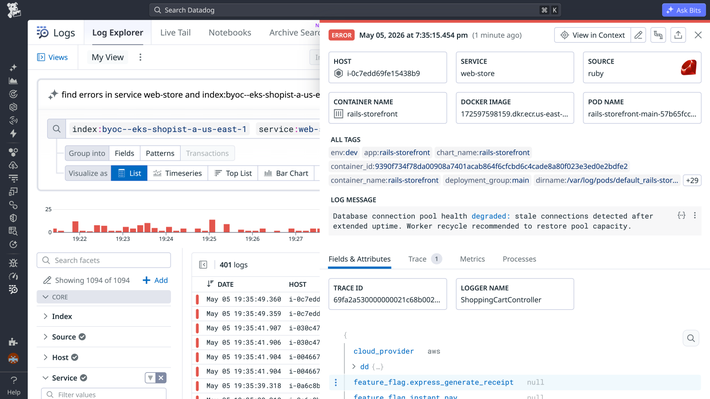The height and width of the screenshot is (399, 710).
Task: Group into Fields
Action: [x=124, y=153]
